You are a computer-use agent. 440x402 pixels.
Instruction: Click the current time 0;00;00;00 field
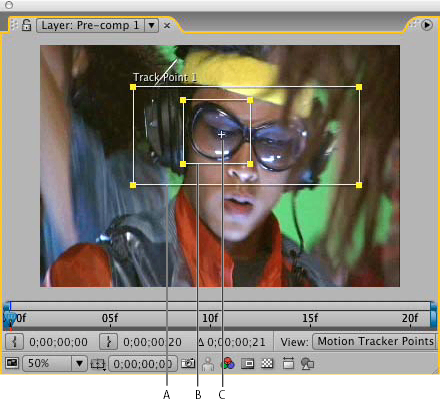click(143, 364)
